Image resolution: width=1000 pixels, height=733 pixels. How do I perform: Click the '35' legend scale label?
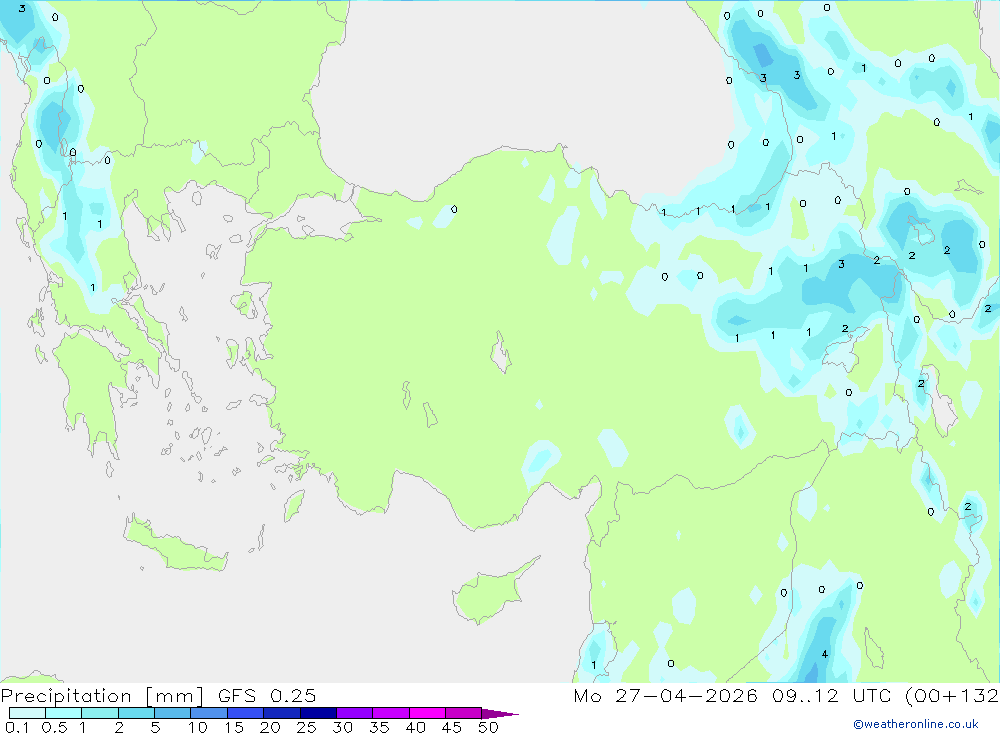click(379, 727)
